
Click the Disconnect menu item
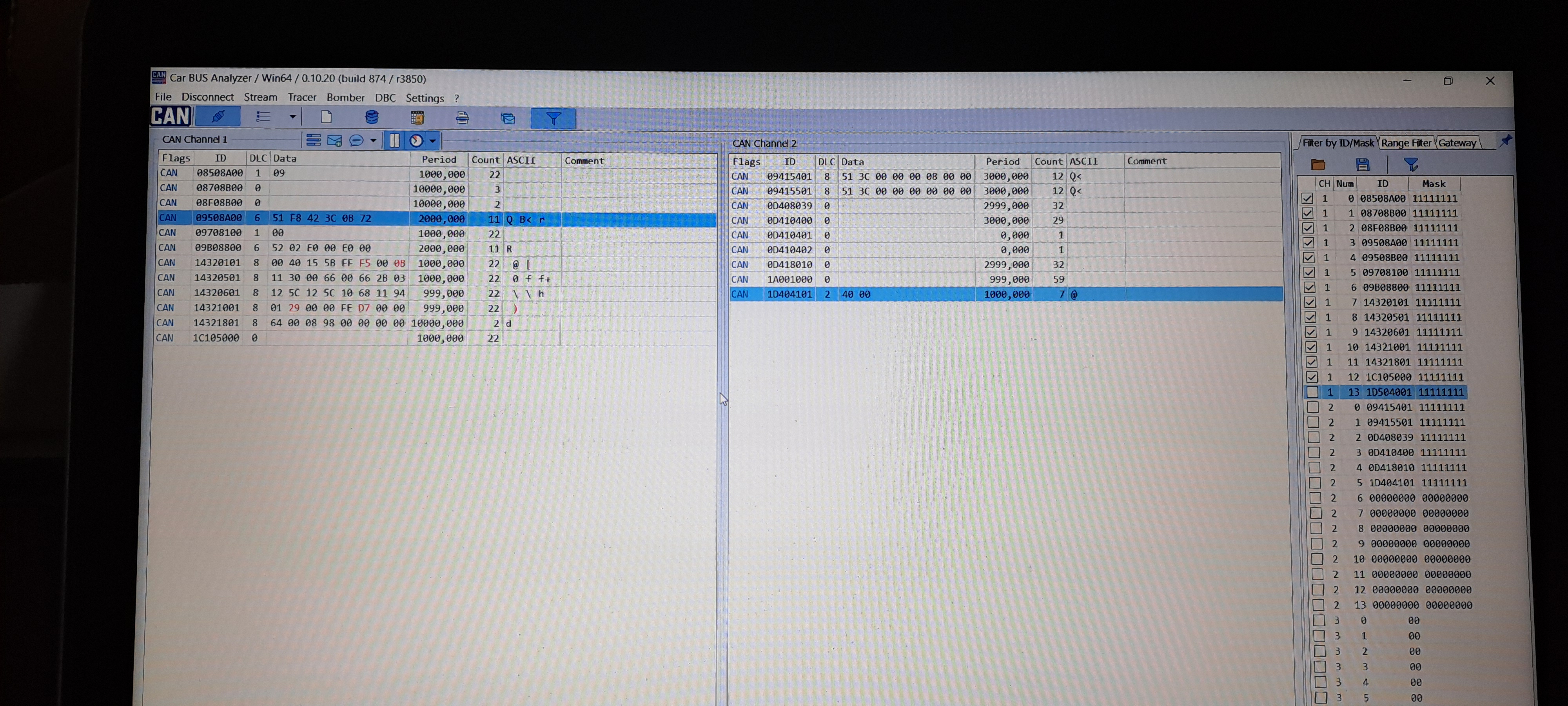tap(207, 97)
